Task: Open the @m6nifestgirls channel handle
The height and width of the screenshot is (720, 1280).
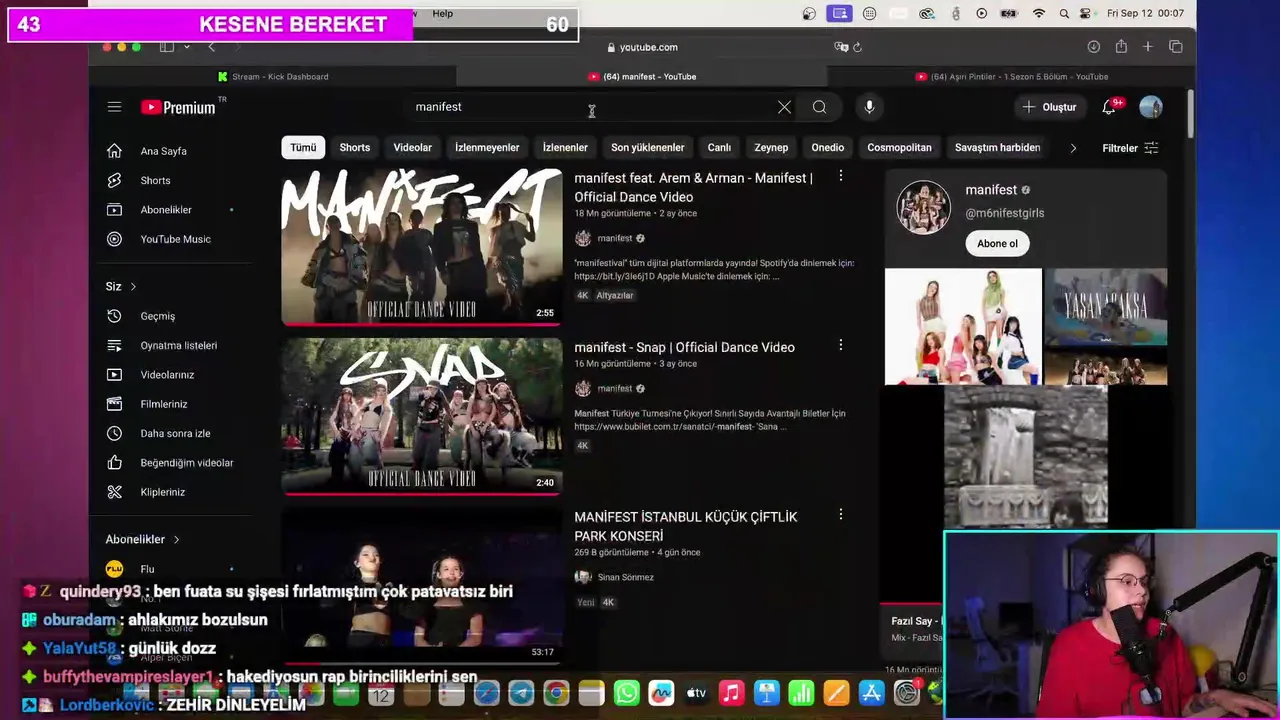Action: (1004, 213)
